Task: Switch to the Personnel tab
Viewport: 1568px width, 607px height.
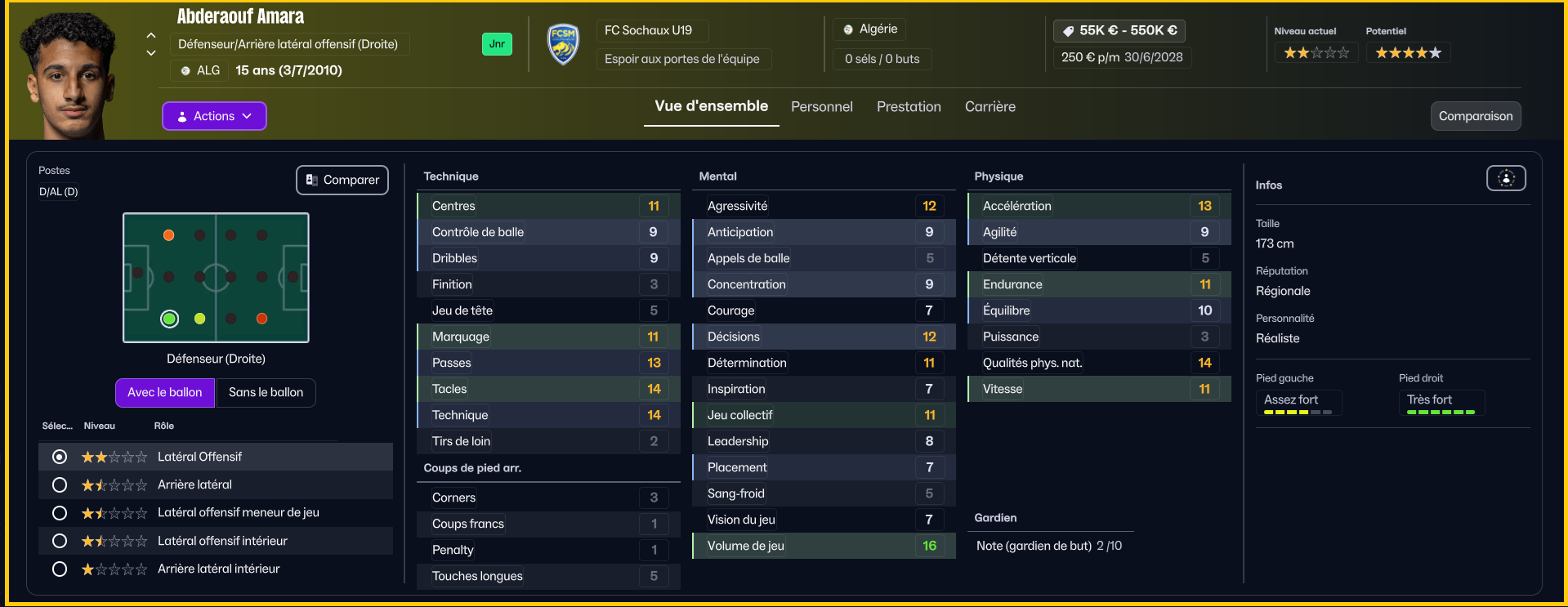Action: point(822,107)
